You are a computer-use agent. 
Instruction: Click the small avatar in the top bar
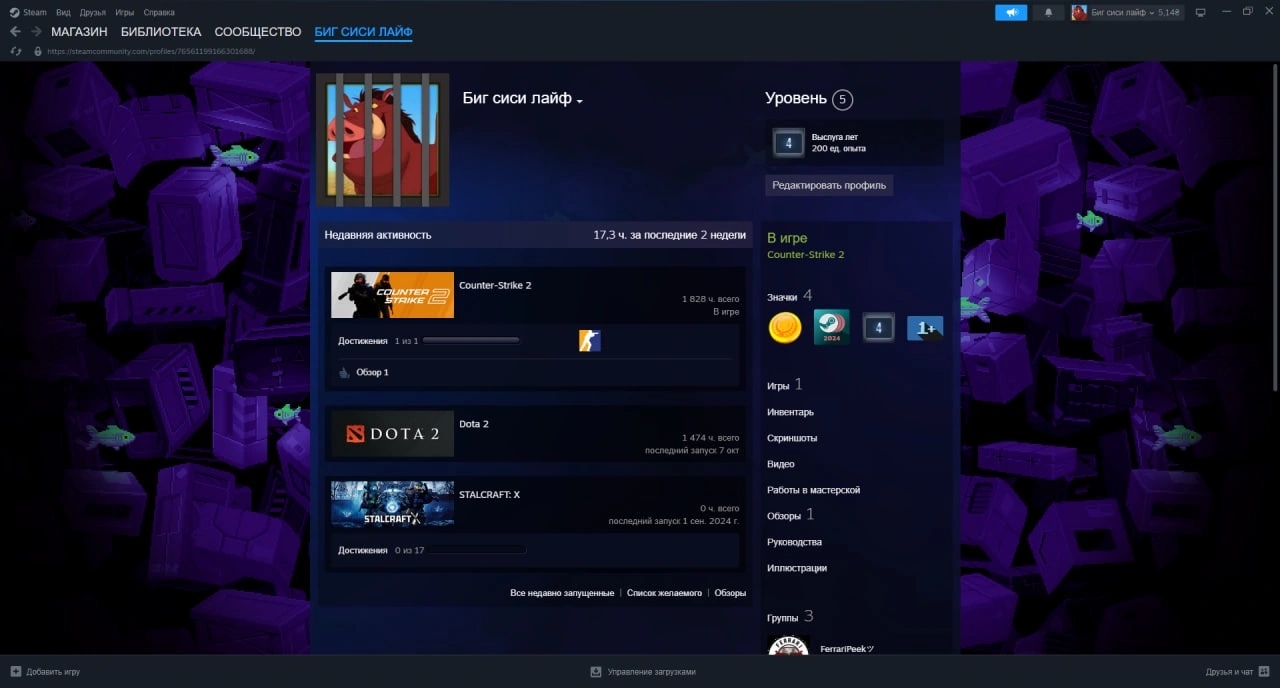tap(1079, 12)
